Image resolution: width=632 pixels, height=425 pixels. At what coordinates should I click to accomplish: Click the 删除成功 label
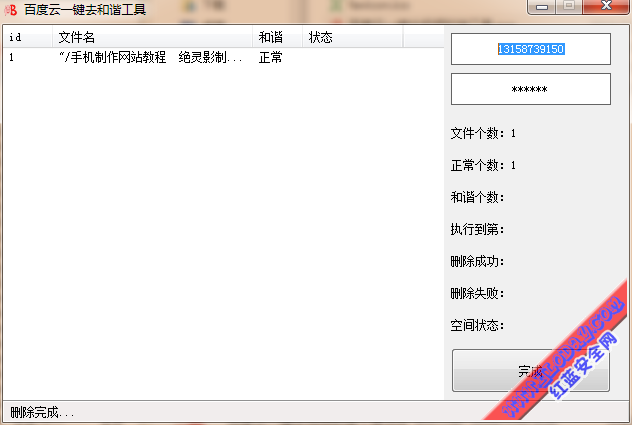point(477,261)
